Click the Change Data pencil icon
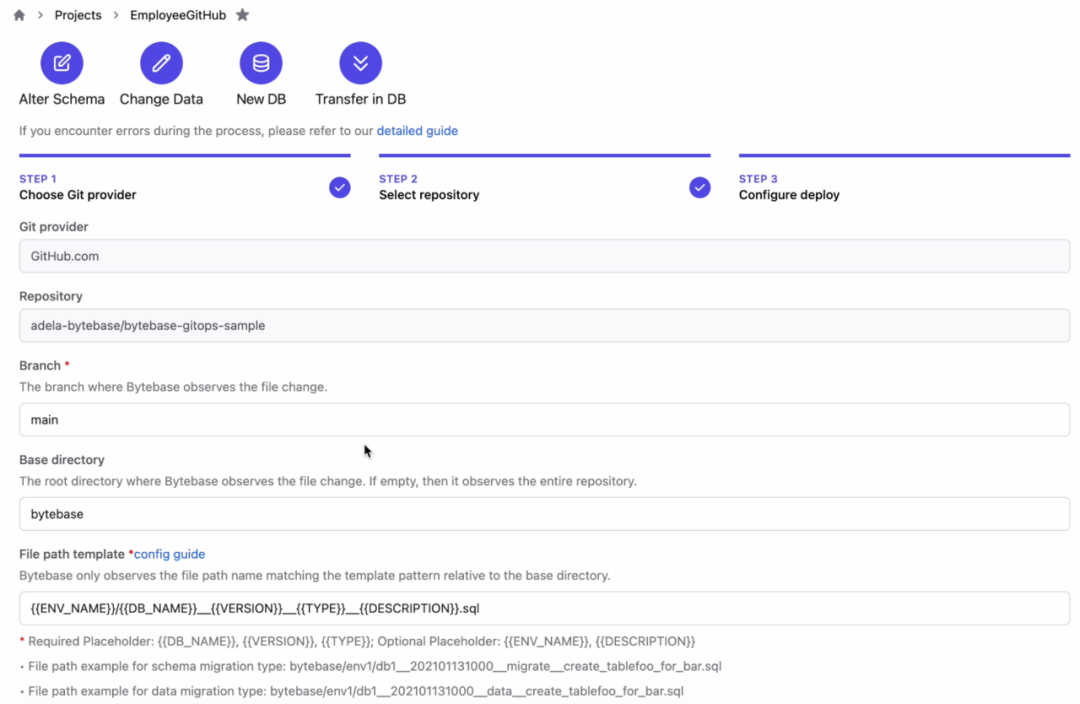Viewport: 1080px width, 704px height. click(x=161, y=63)
